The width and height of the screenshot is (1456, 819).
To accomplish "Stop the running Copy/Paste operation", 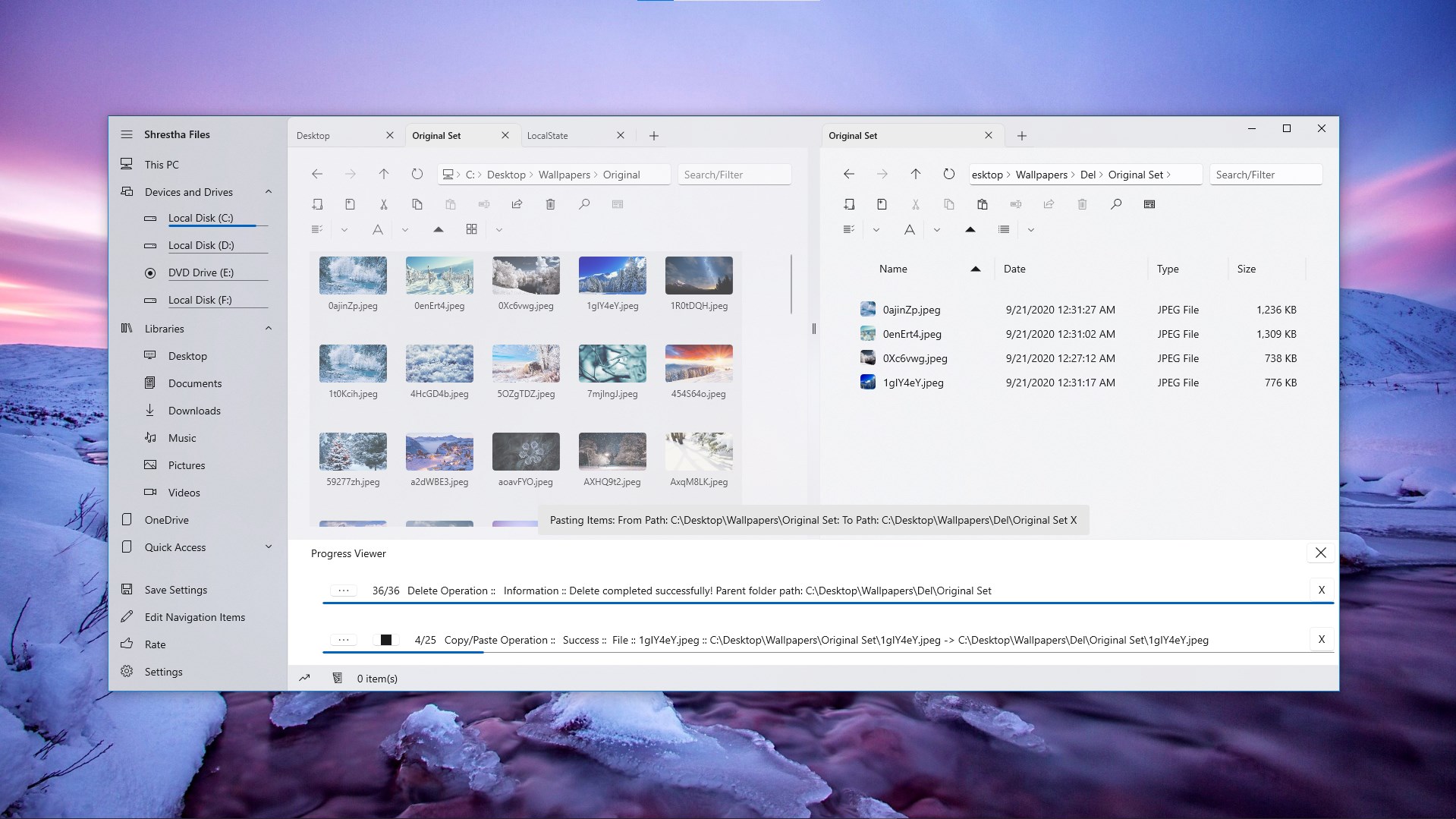I will pos(386,640).
